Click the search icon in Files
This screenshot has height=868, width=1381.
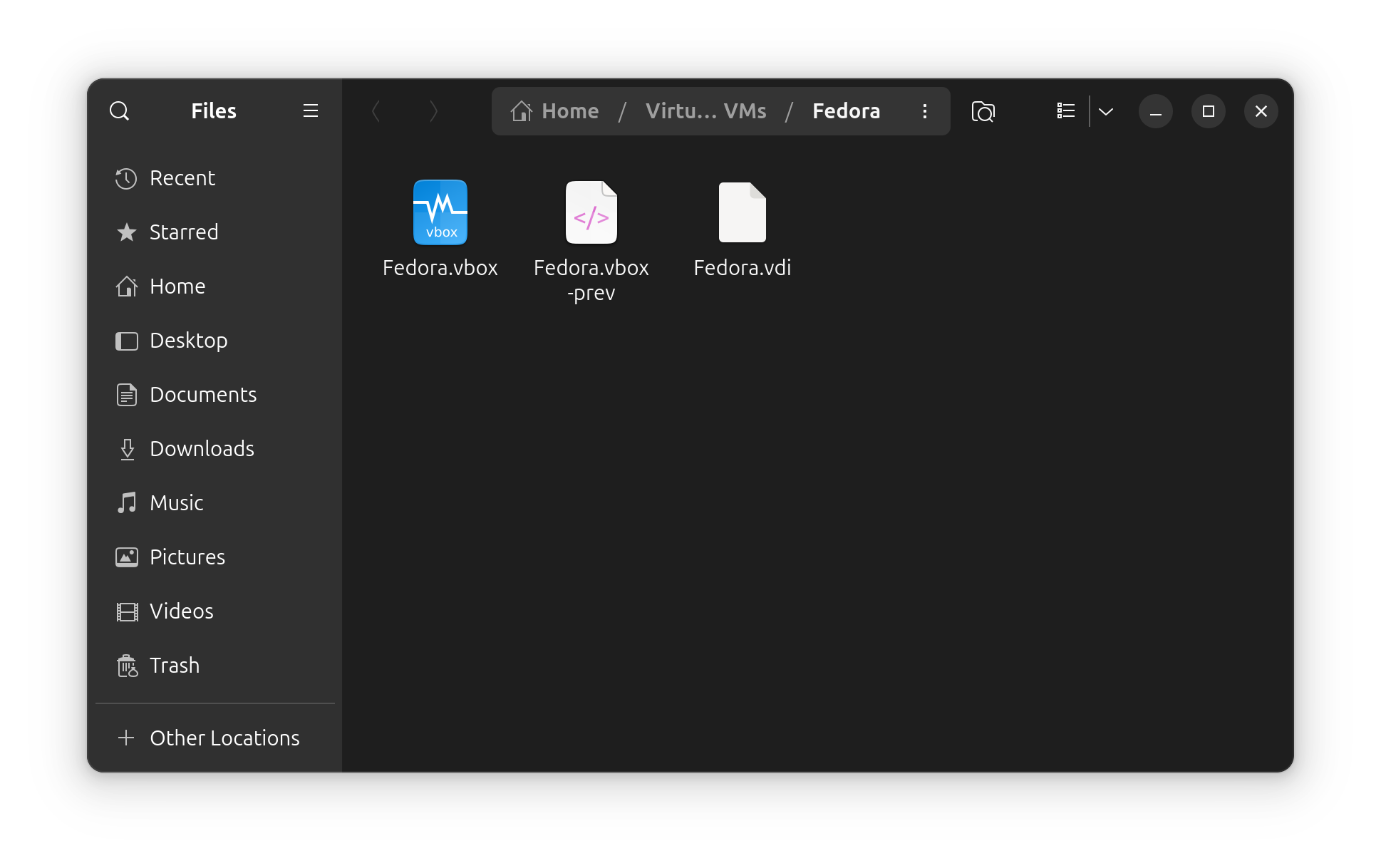tap(120, 111)
